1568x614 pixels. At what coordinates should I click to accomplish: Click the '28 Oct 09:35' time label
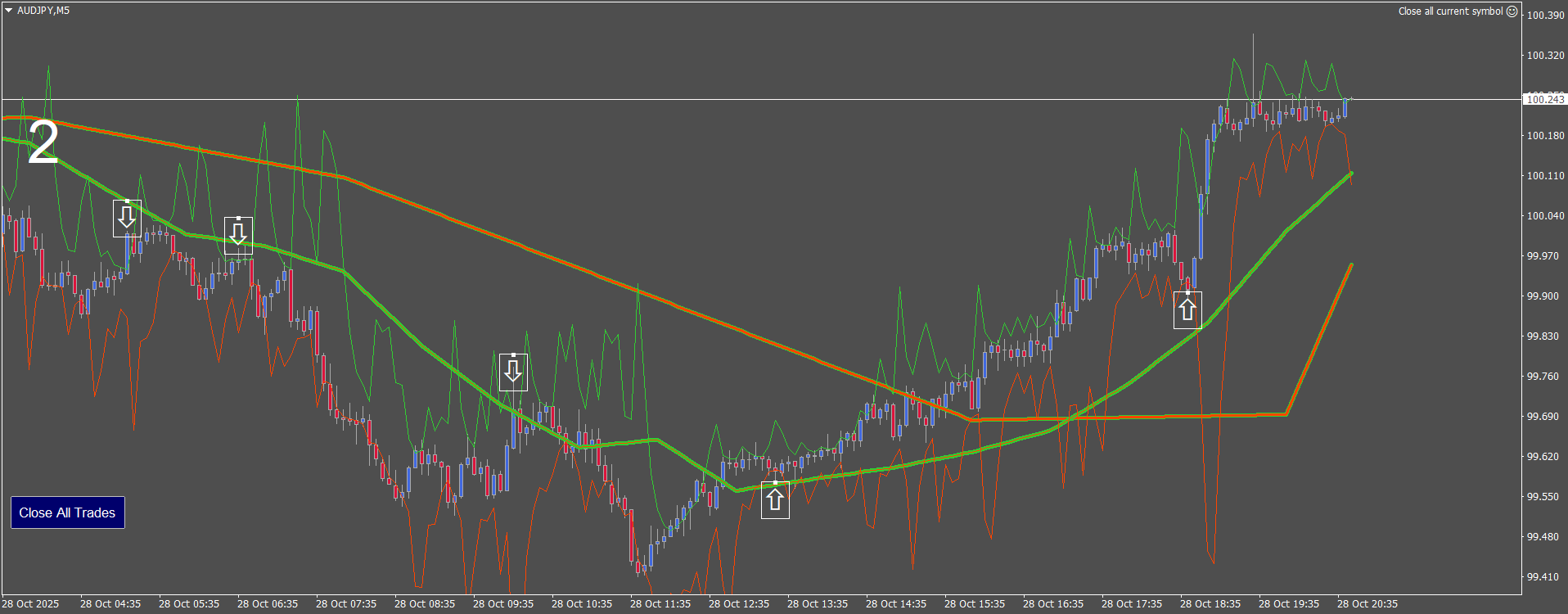[503, 604]
